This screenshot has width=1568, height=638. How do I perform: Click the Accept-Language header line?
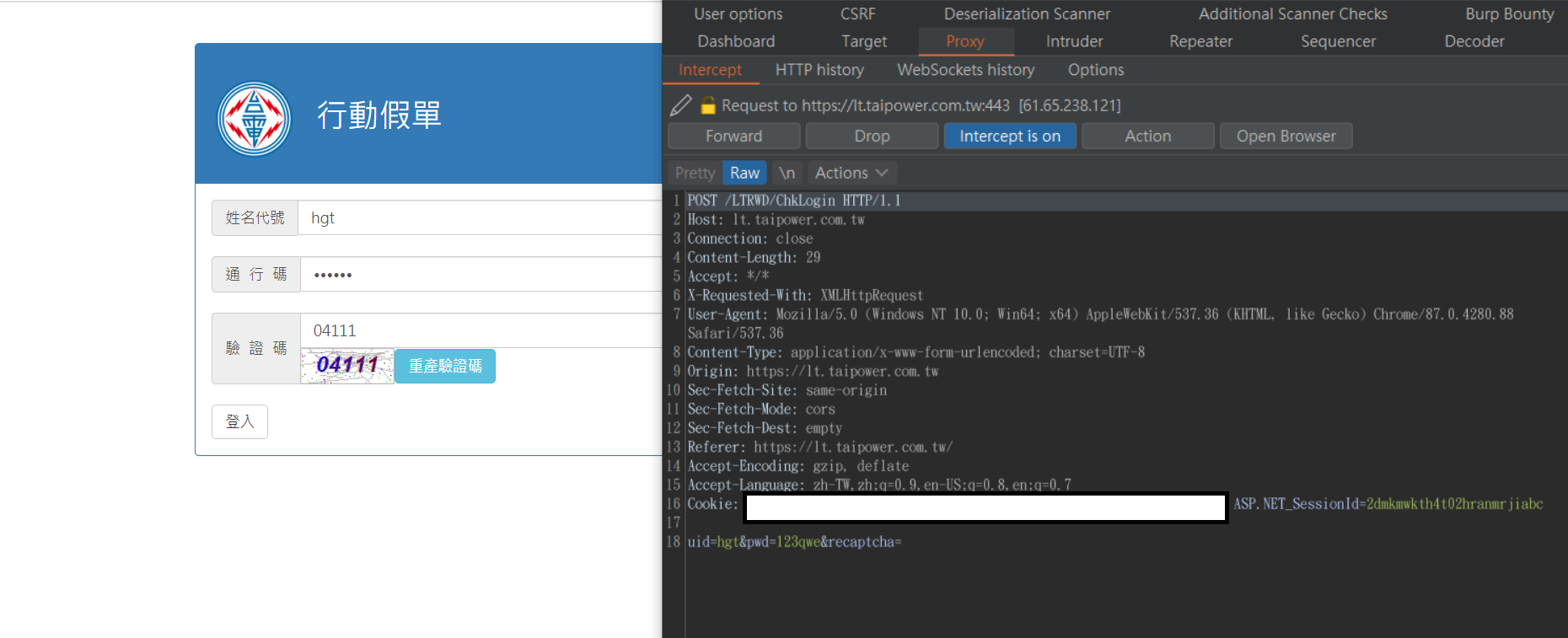(x=879, y=485)
